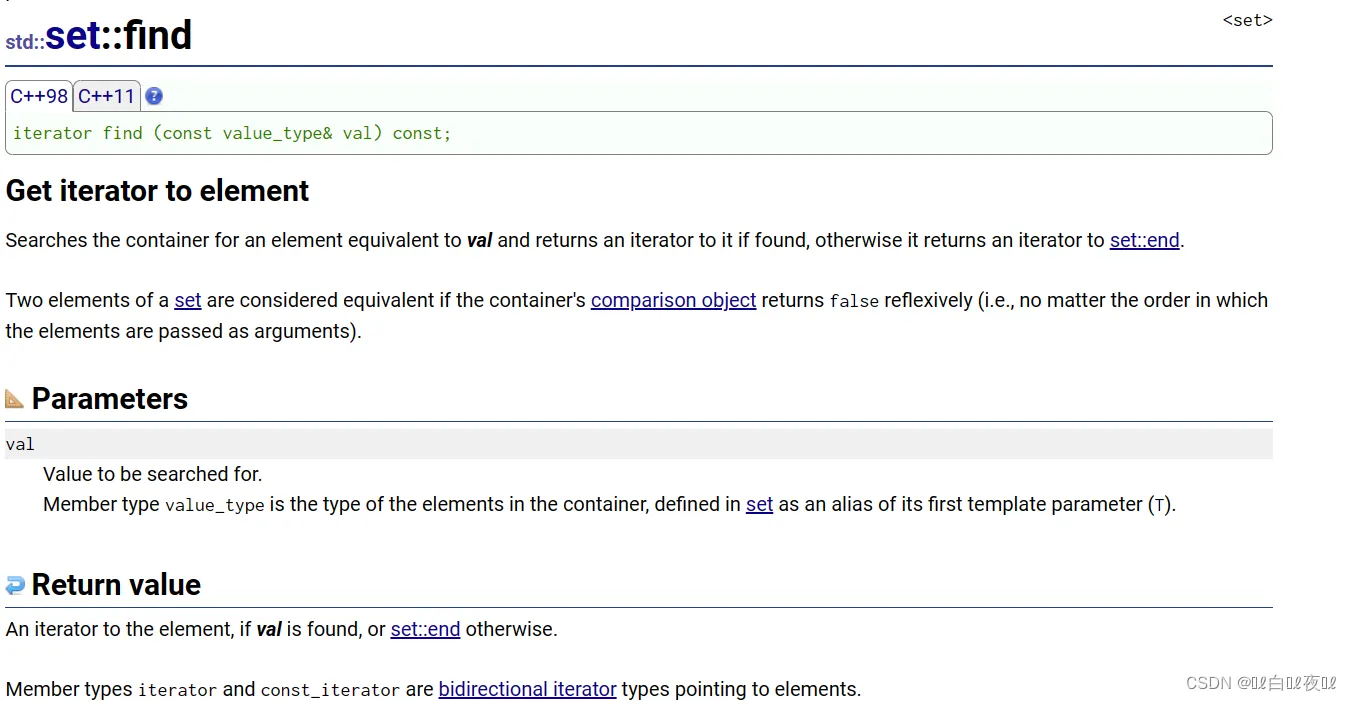Click the blue help question mark icon
The image size is (1351, 701).
point(154,96)
